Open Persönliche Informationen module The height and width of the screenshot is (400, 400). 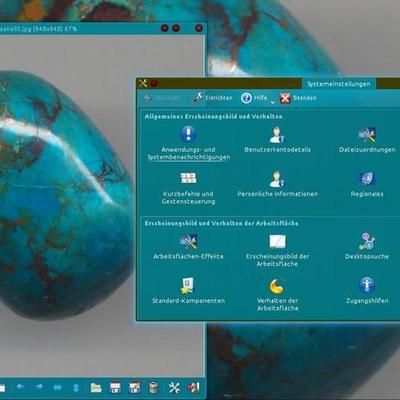(277, 184)
